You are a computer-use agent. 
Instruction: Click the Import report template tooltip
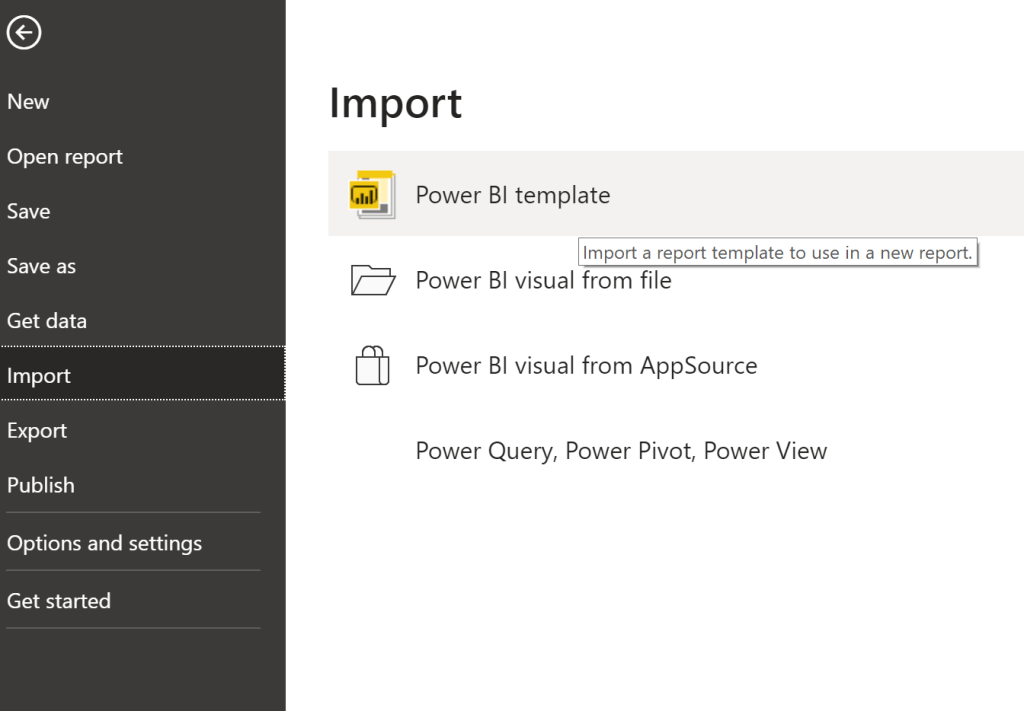tap(777, 253)
